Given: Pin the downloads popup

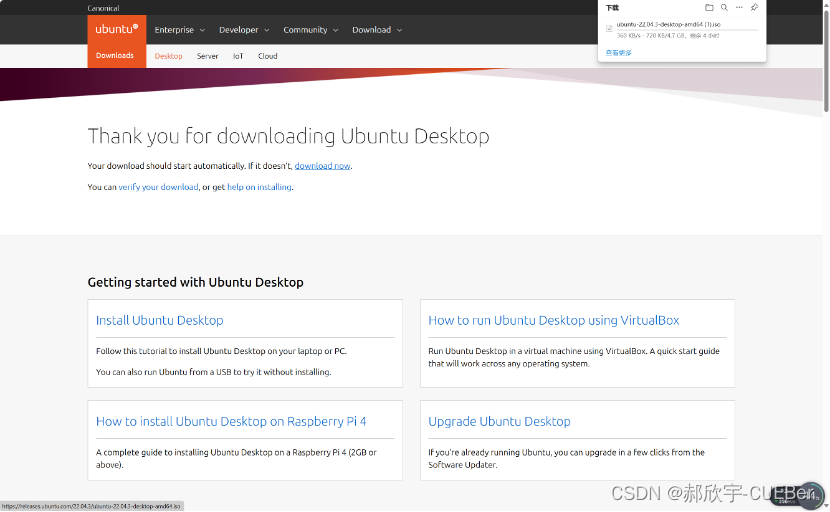Looking at the screenshot, I should click(x=754, y=7).
